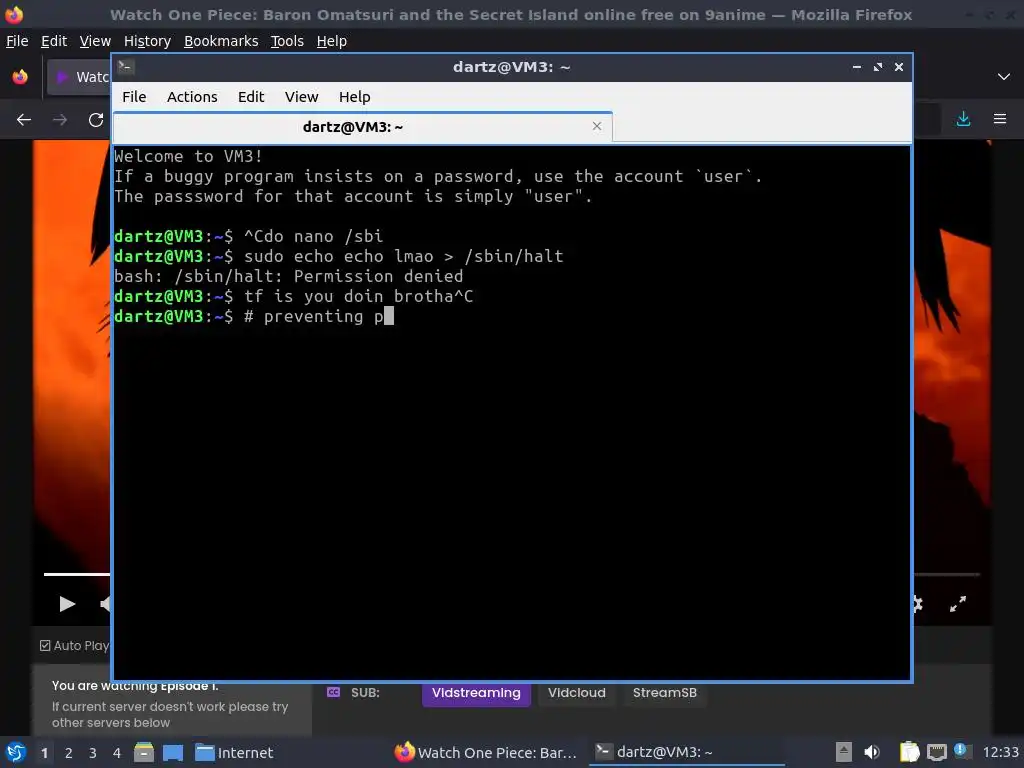Open the terminal Edit menu

point(251,97)
